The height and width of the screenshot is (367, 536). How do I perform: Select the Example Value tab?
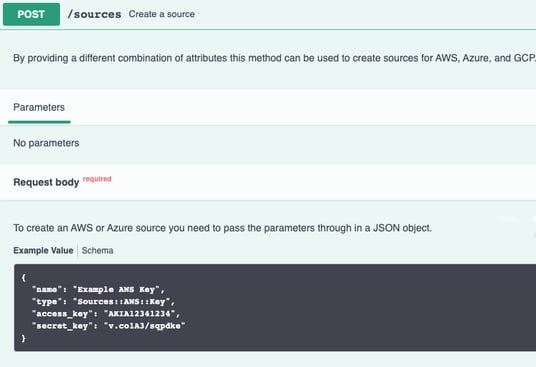(x=43, y=250)
